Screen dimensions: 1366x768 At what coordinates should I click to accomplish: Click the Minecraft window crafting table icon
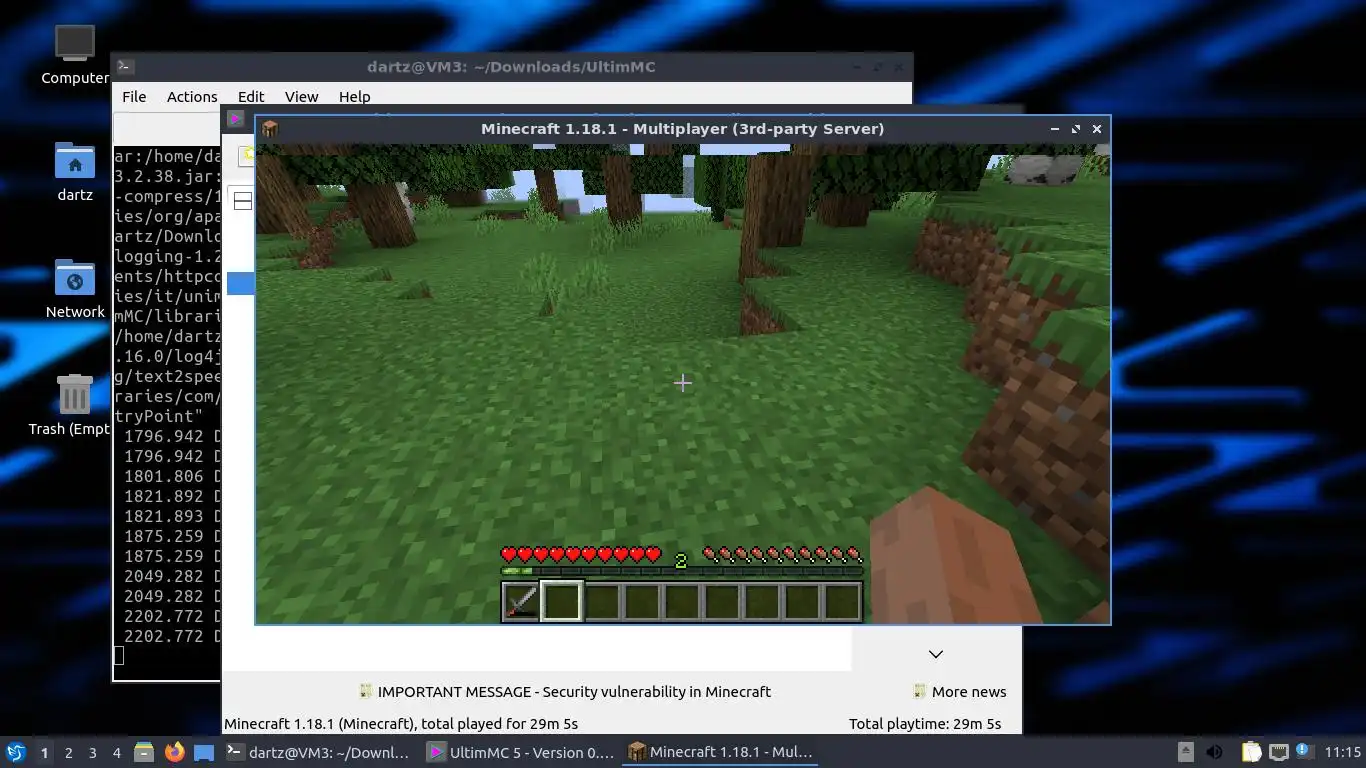270,129
